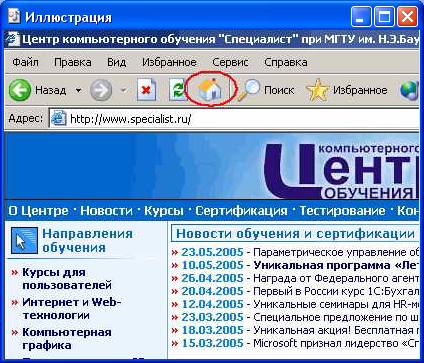Open the Курсы navigation link
424x363 pixels.
click(x=164, y=211)
